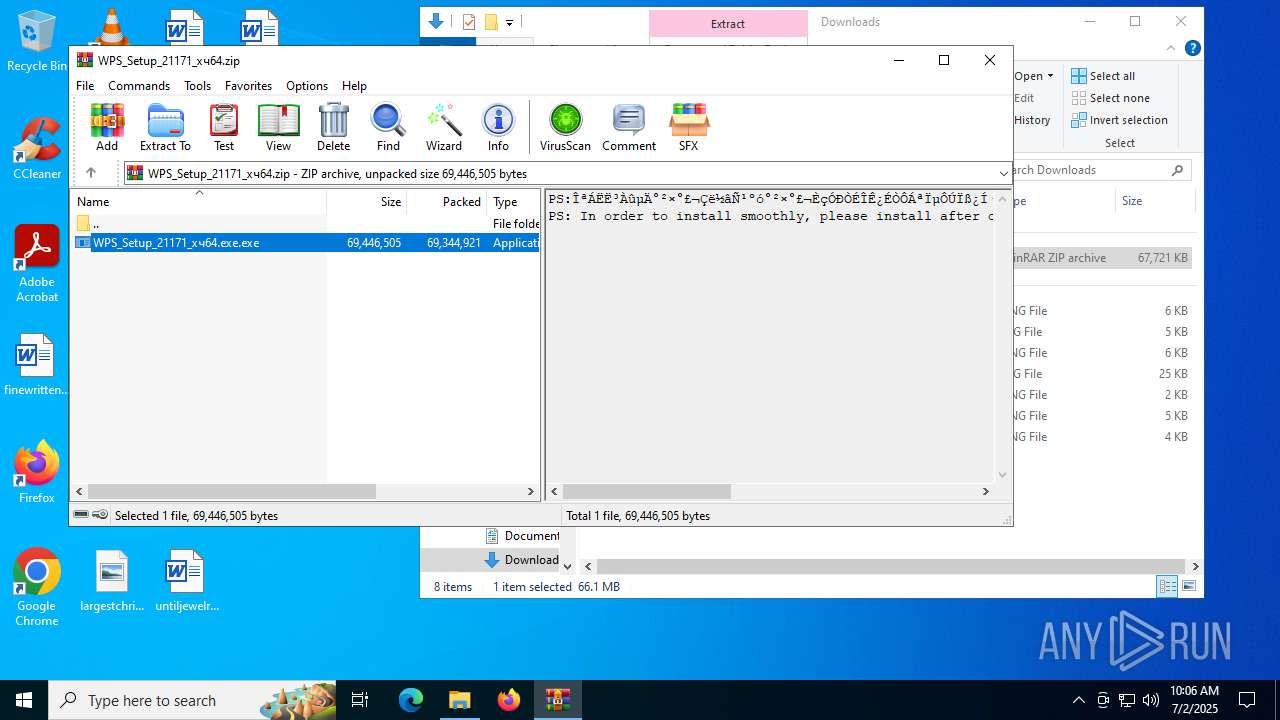This screenshot has width=1280, height=720.
Task: Select WPS_Setup_21171_x64.exe.exe file row
Action: point(306,243)
